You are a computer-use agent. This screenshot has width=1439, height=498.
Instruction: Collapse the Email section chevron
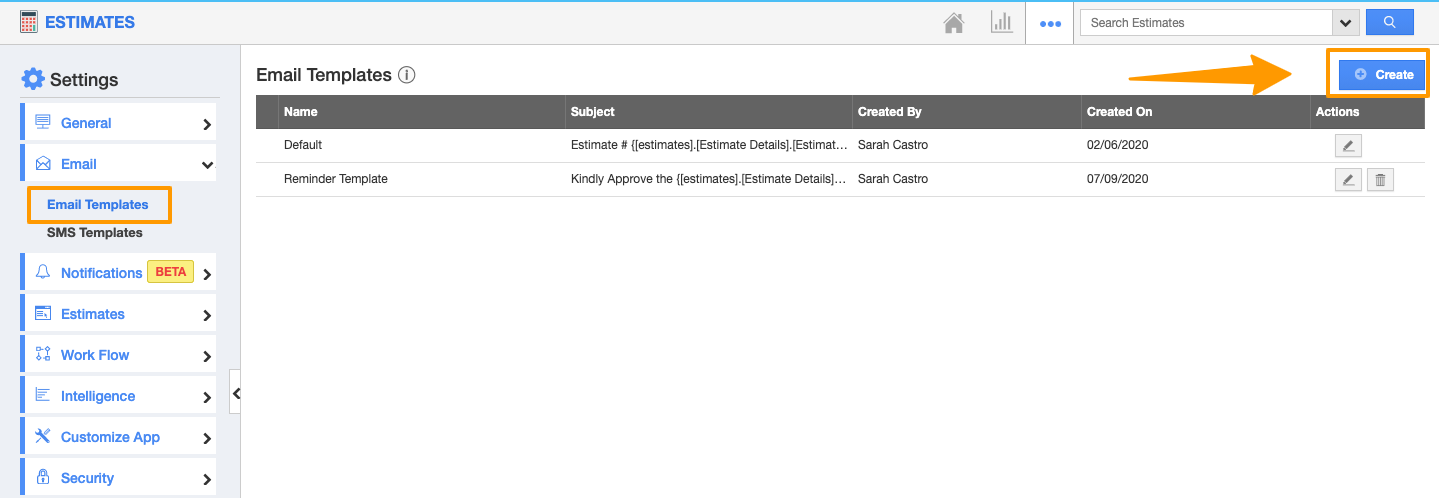click(x=207, y=165)
